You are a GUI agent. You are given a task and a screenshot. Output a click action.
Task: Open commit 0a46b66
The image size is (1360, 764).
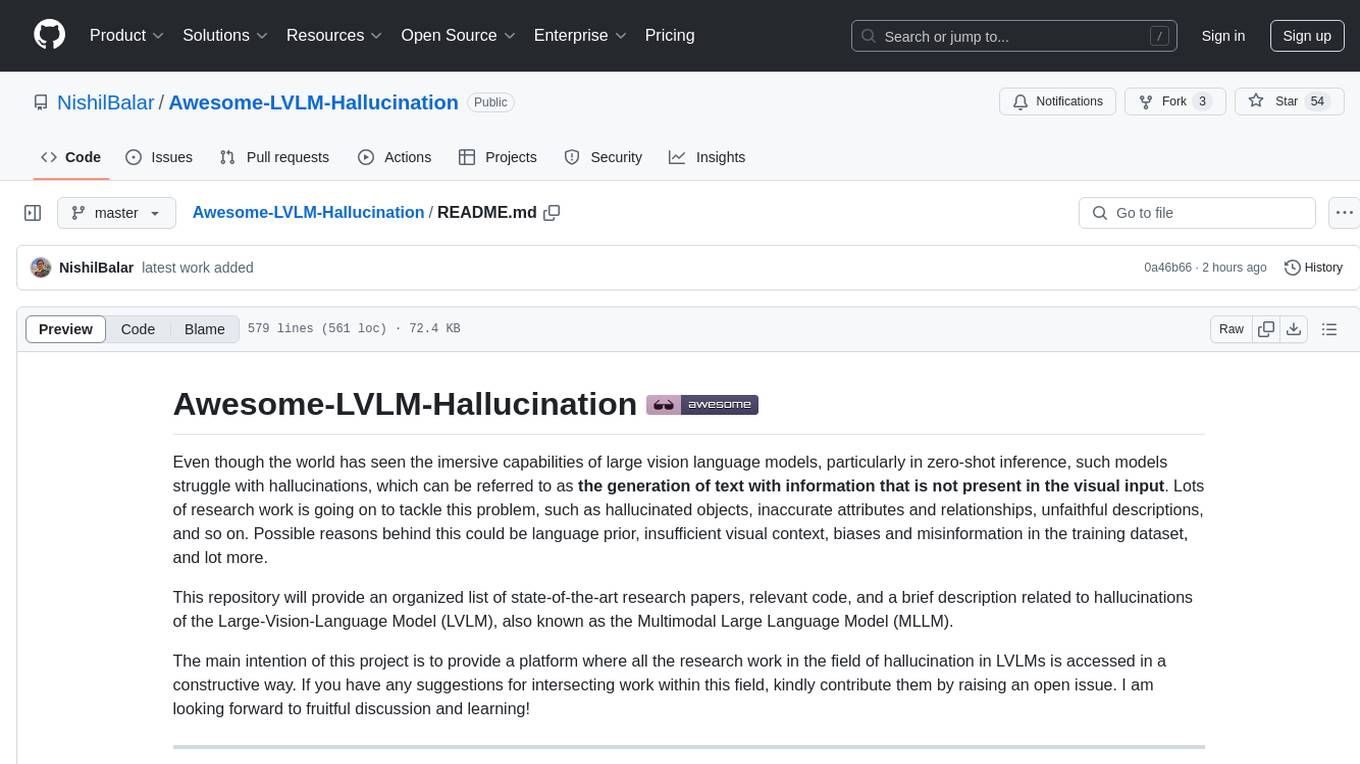pos(1168,267)
